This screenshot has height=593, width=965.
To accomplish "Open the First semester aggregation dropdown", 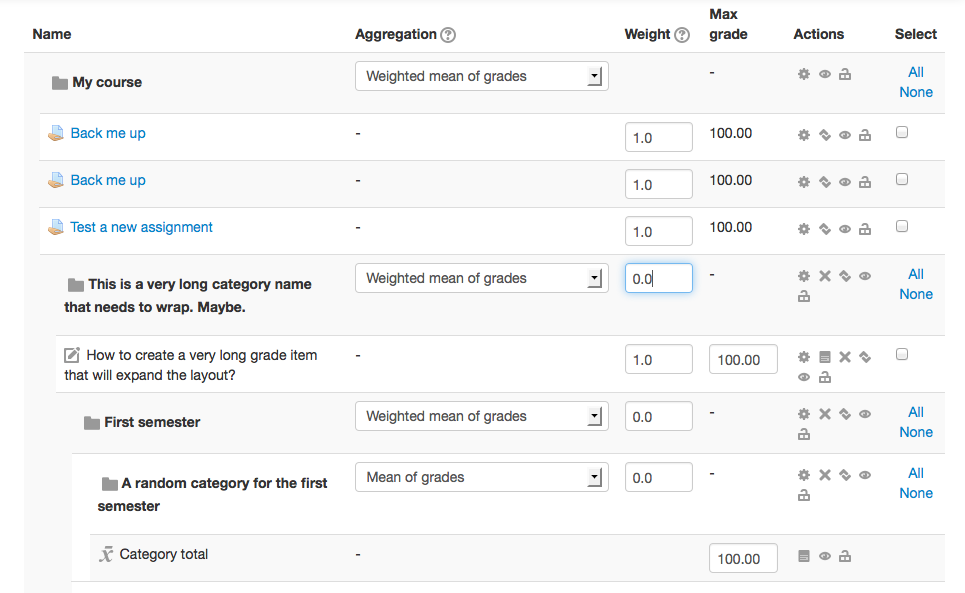I will coord(481,416).
